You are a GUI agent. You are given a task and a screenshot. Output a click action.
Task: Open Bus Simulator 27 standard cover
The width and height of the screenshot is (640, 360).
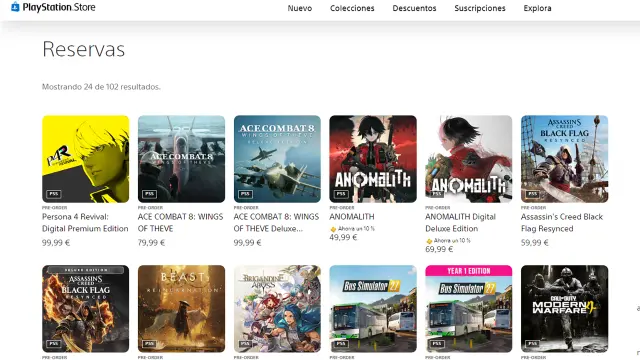(x=373, y=309)
